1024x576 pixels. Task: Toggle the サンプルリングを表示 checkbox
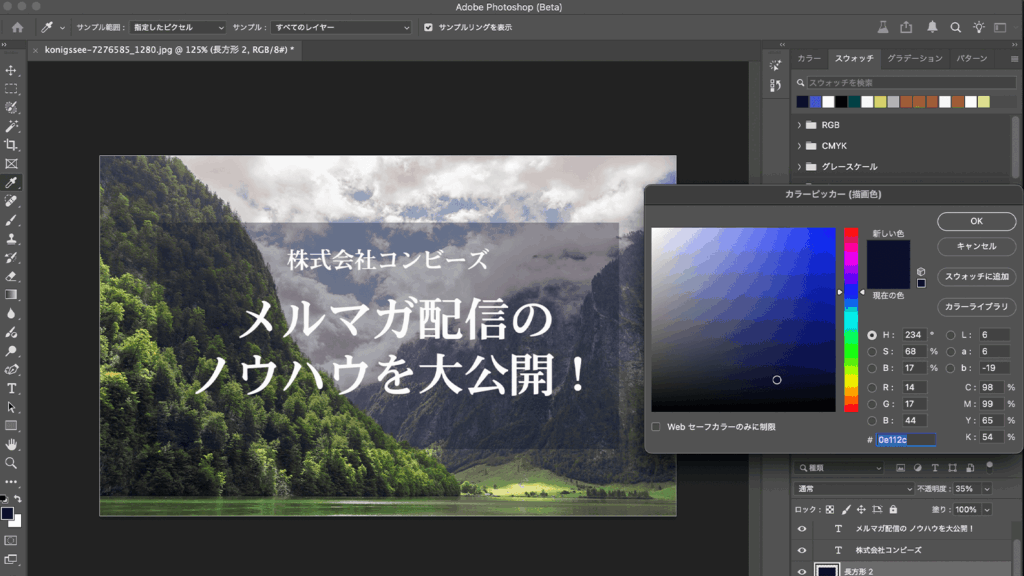click(x=429, y=27)
